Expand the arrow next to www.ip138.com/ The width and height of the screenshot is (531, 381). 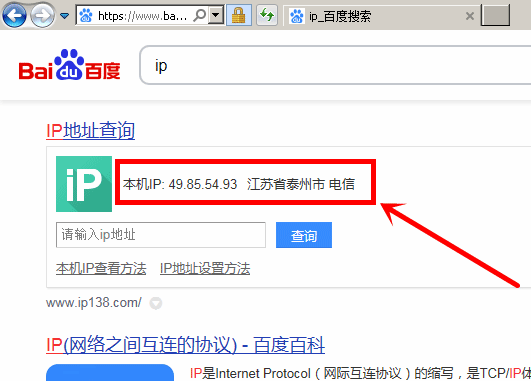click(x=156, y=303)
